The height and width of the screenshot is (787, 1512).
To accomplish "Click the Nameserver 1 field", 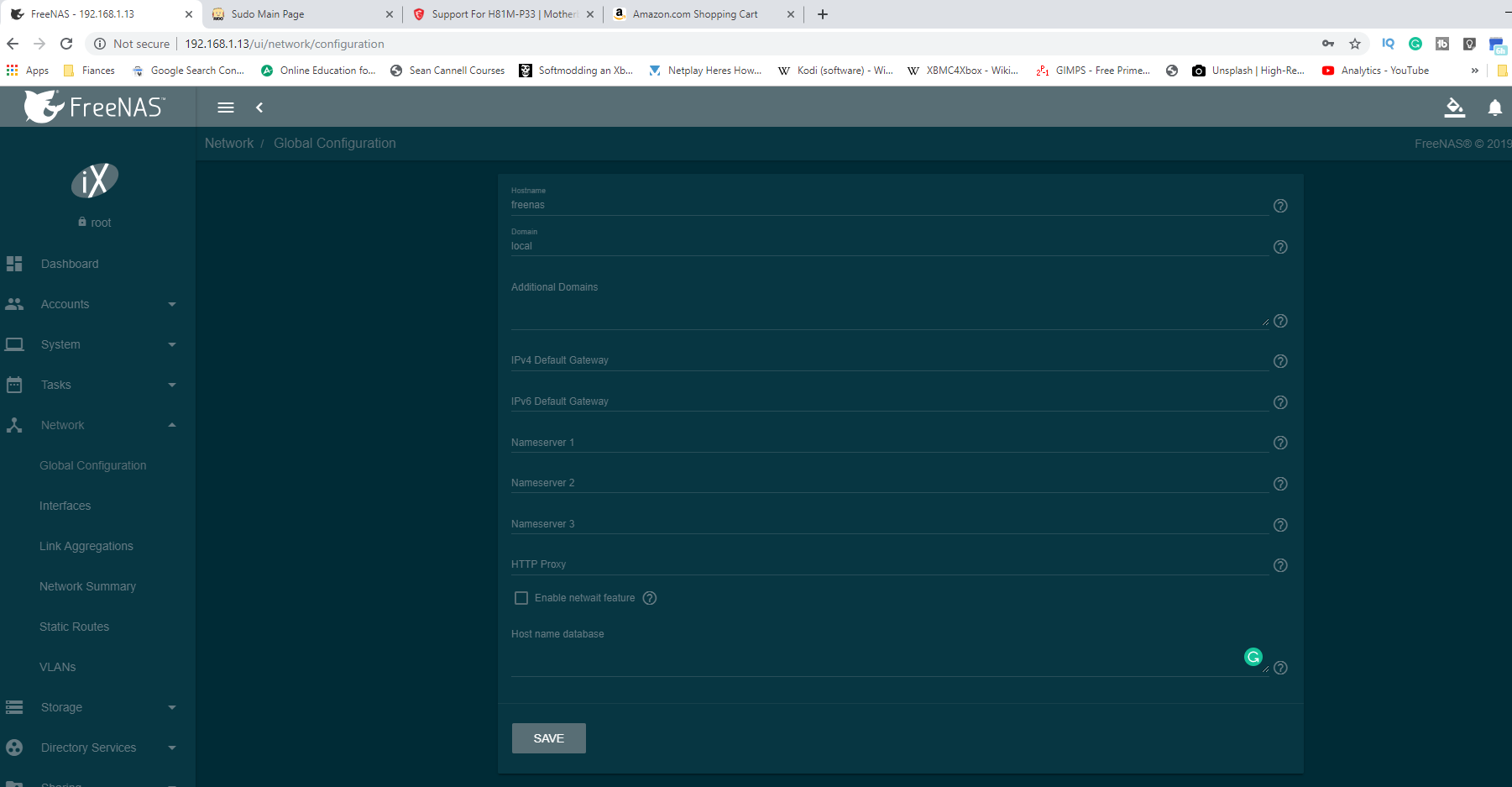I will coord(890,443).
